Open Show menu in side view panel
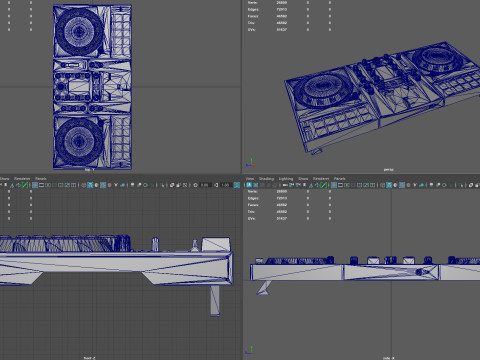 [x=303, y=179]
